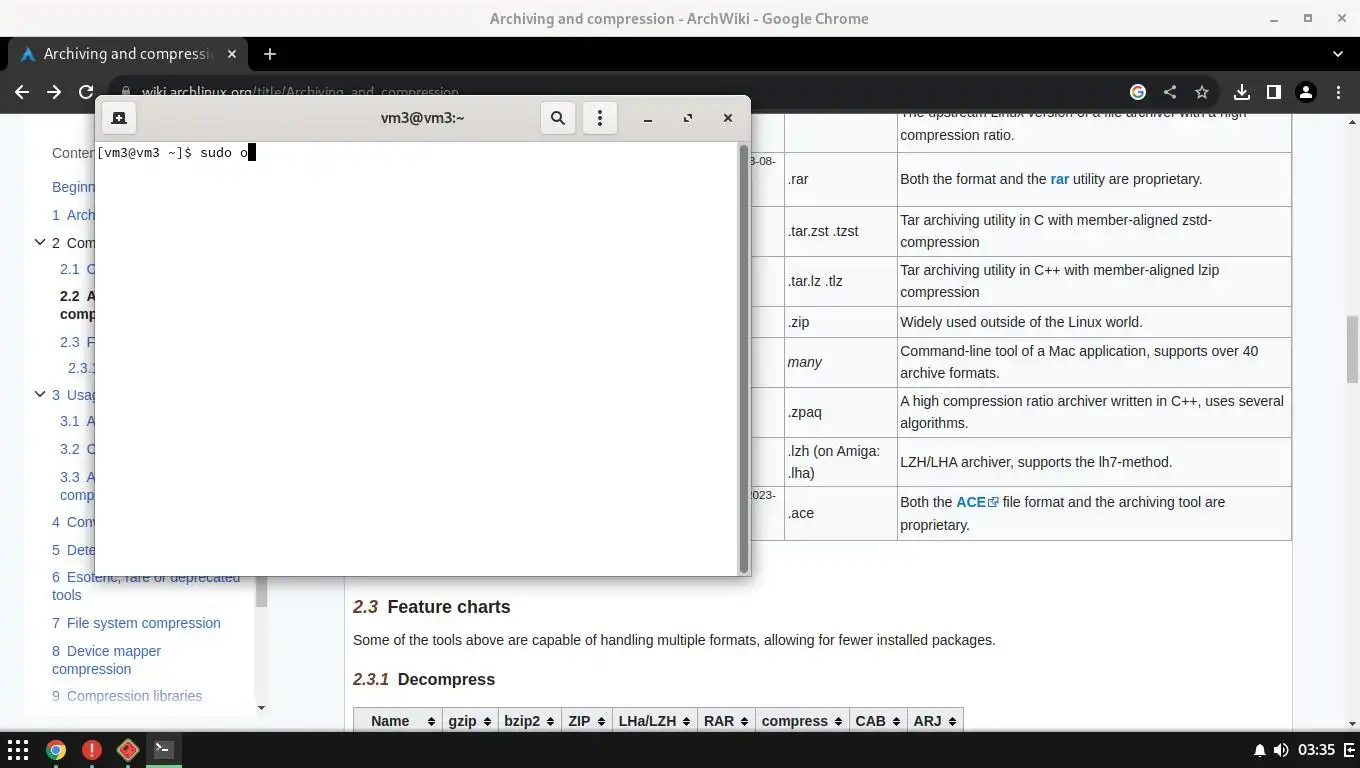Launch Chrome from the taskbar
Viewport: 1360px width, 768px height.
[56, 749]
